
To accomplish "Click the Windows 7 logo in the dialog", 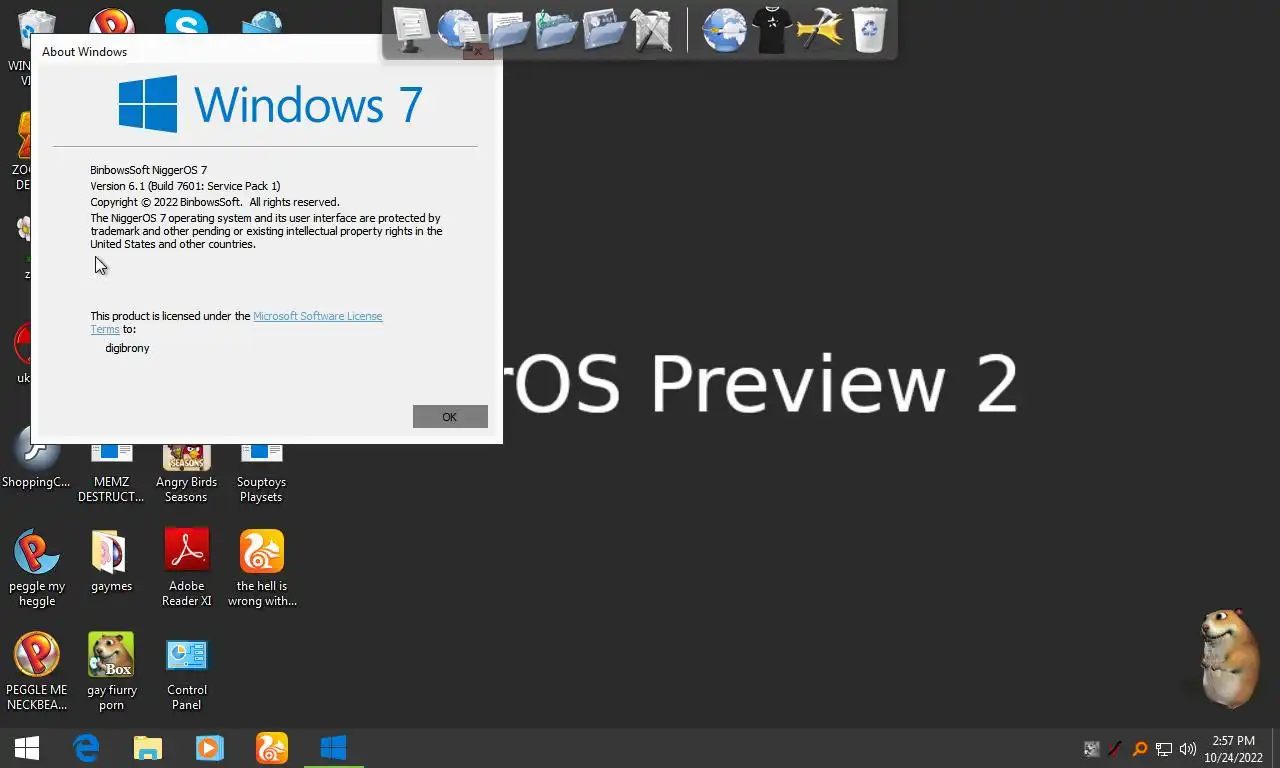I will point(270,104).
